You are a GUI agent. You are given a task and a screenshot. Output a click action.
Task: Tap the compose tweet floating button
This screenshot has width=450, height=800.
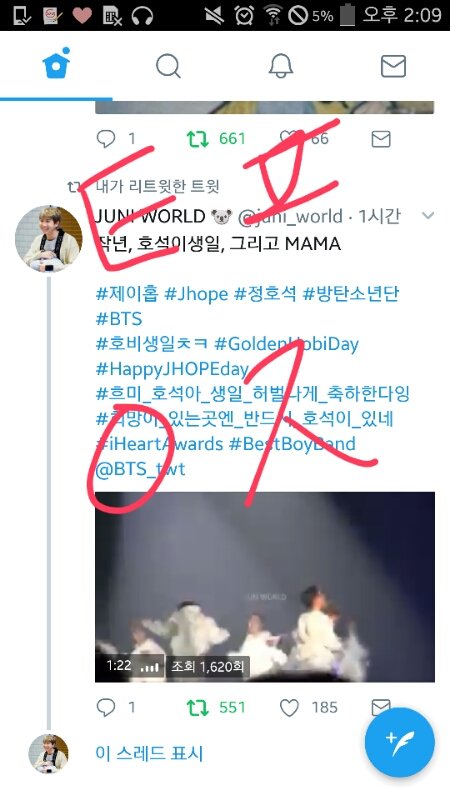point(400,742)
